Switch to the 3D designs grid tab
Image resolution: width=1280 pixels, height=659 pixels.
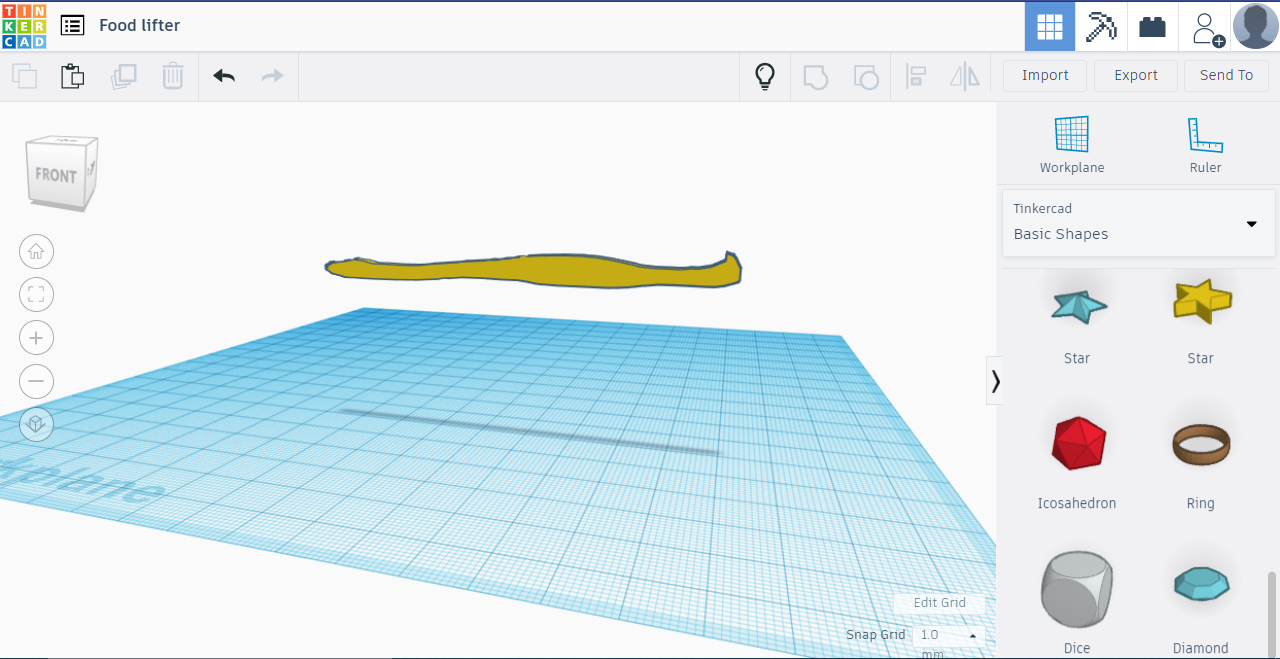tap(1049, 26)
